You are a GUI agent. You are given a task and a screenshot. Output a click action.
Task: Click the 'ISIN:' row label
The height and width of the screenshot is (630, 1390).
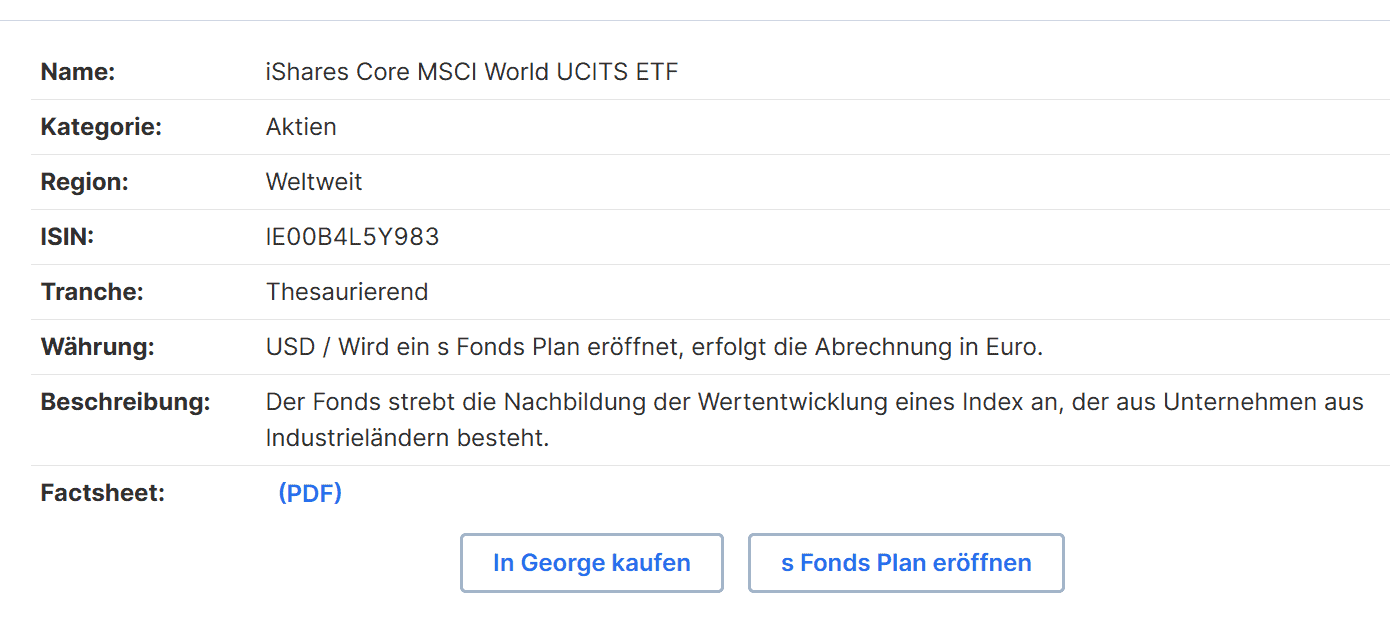click(67, 237)
